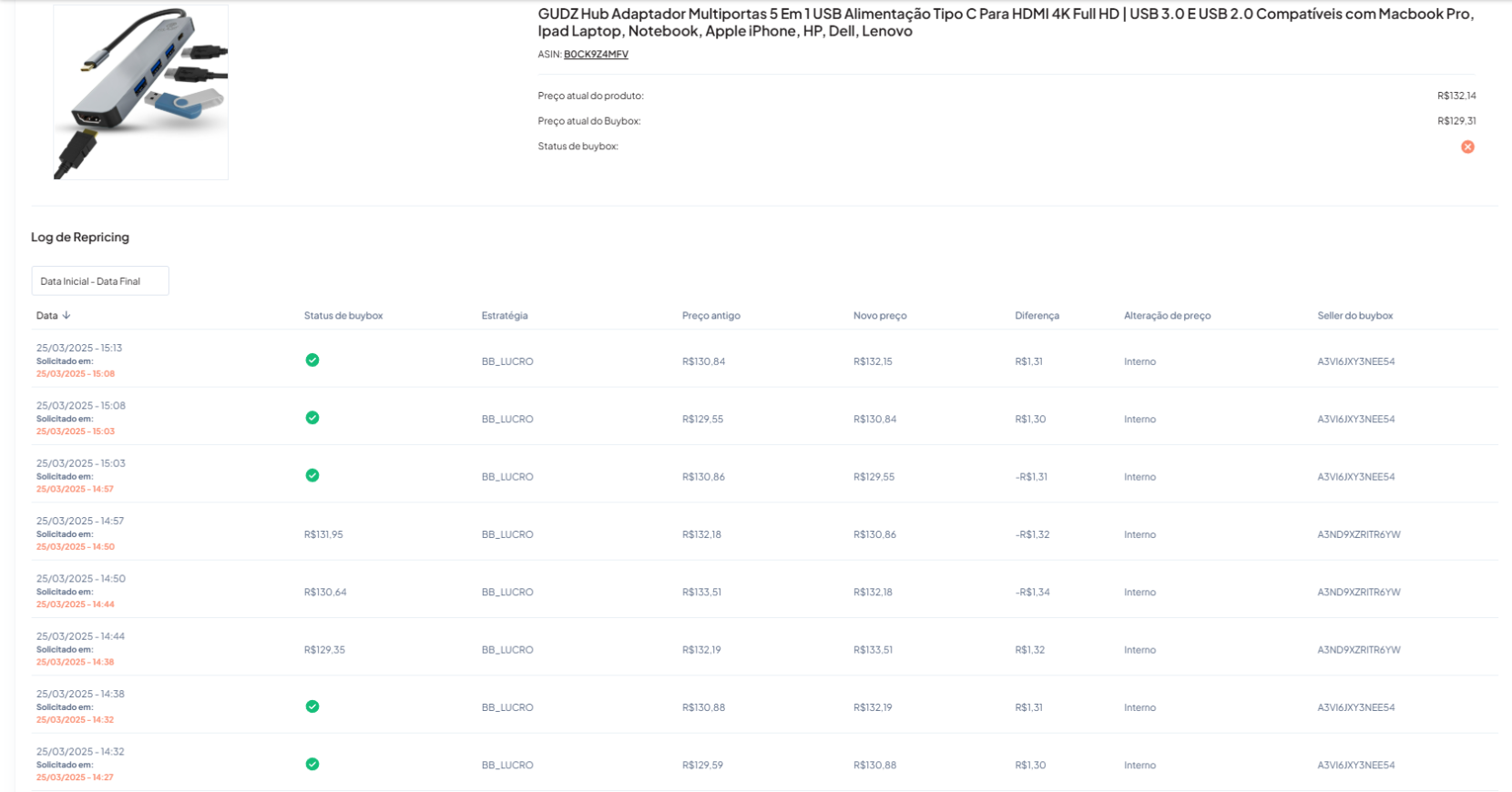Click green check in the 15:08 log row

coord(312,418)
